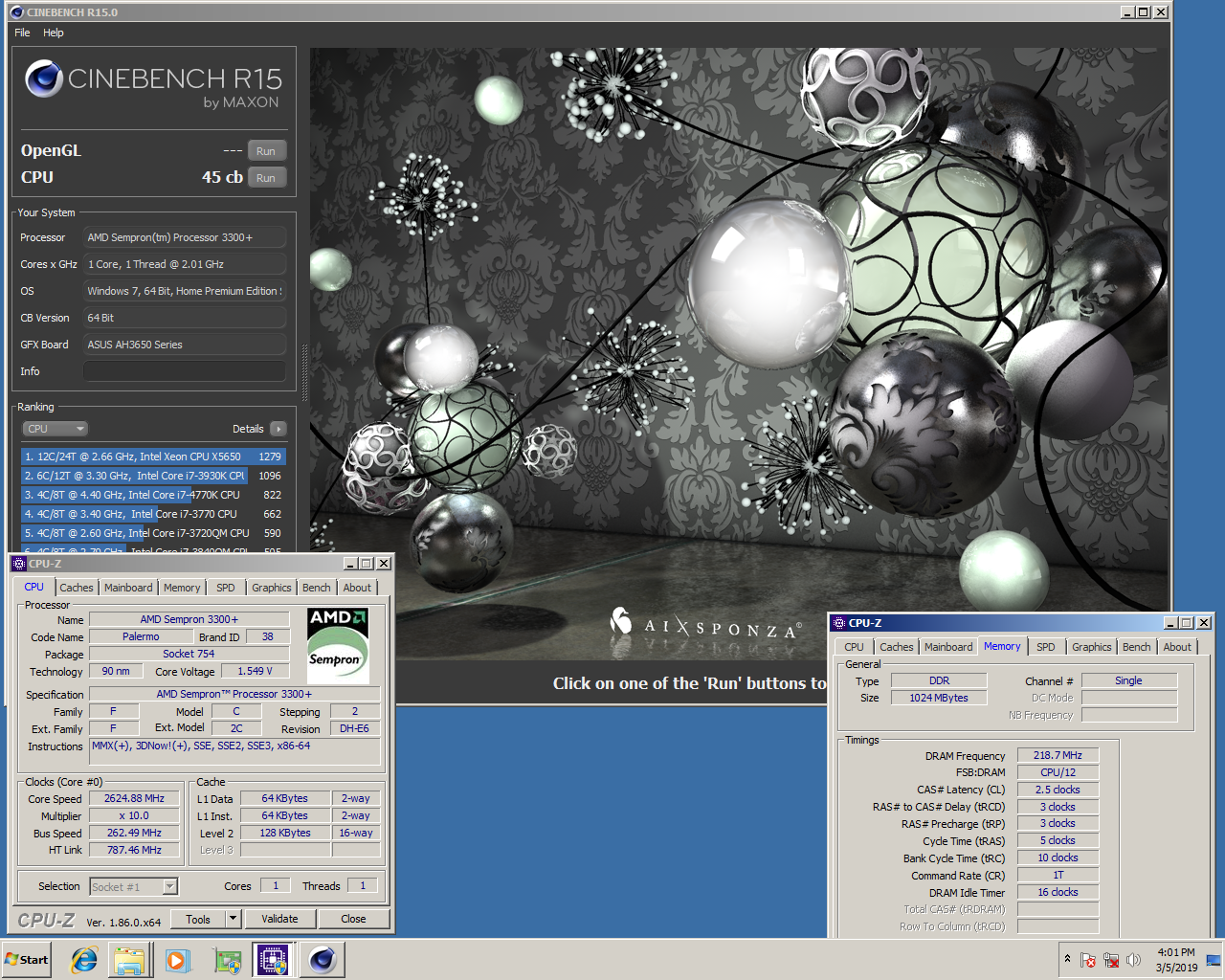Open the volume speaker icon in tray

click(x=1134, y=960)
